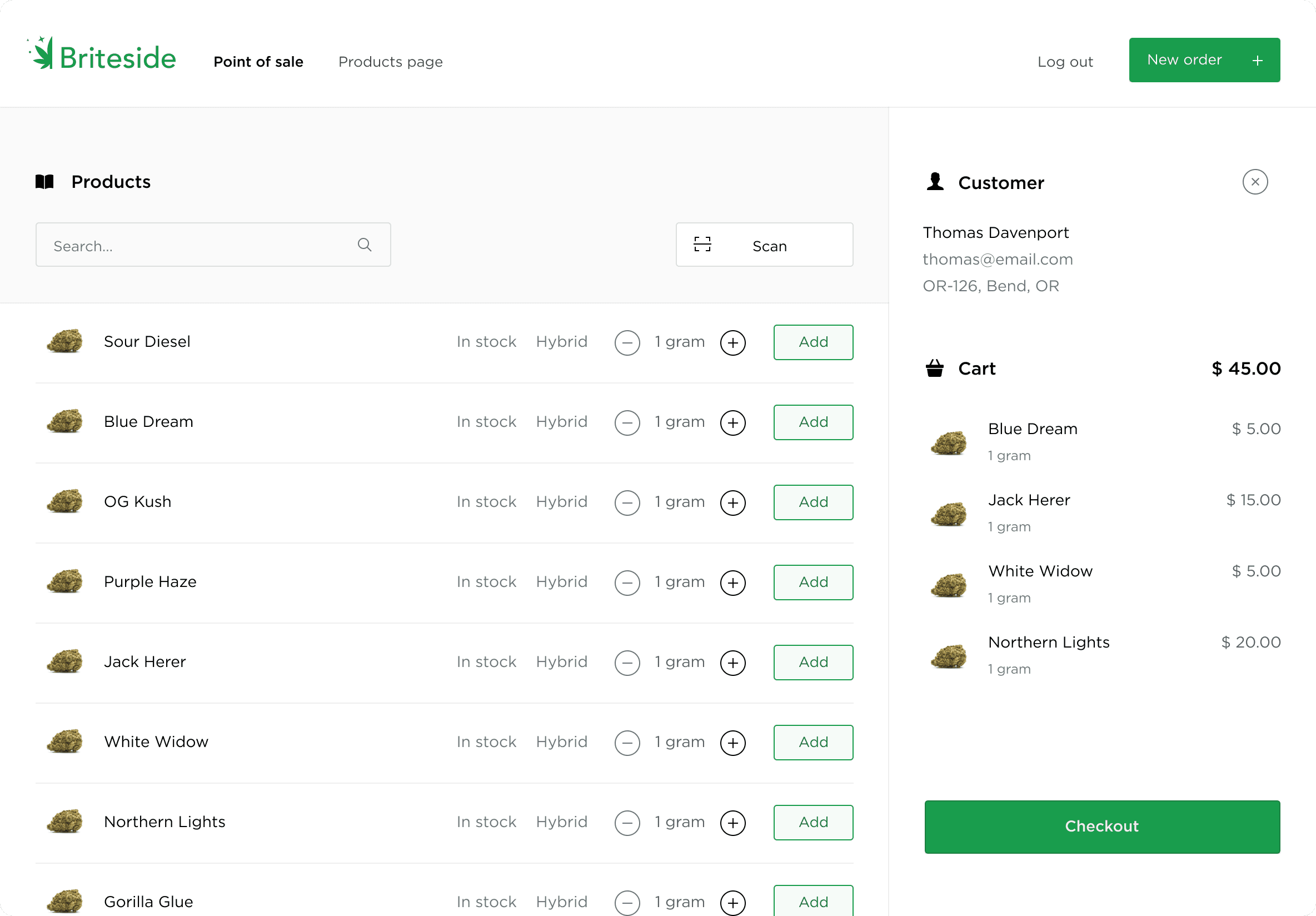Click the Briteside logo
Screen dimensions: 1316x916
(x=102, y=57)
